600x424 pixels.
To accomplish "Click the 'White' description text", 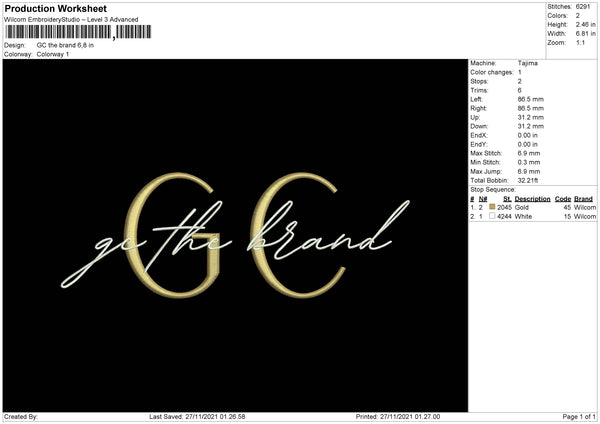I will 523,217.
